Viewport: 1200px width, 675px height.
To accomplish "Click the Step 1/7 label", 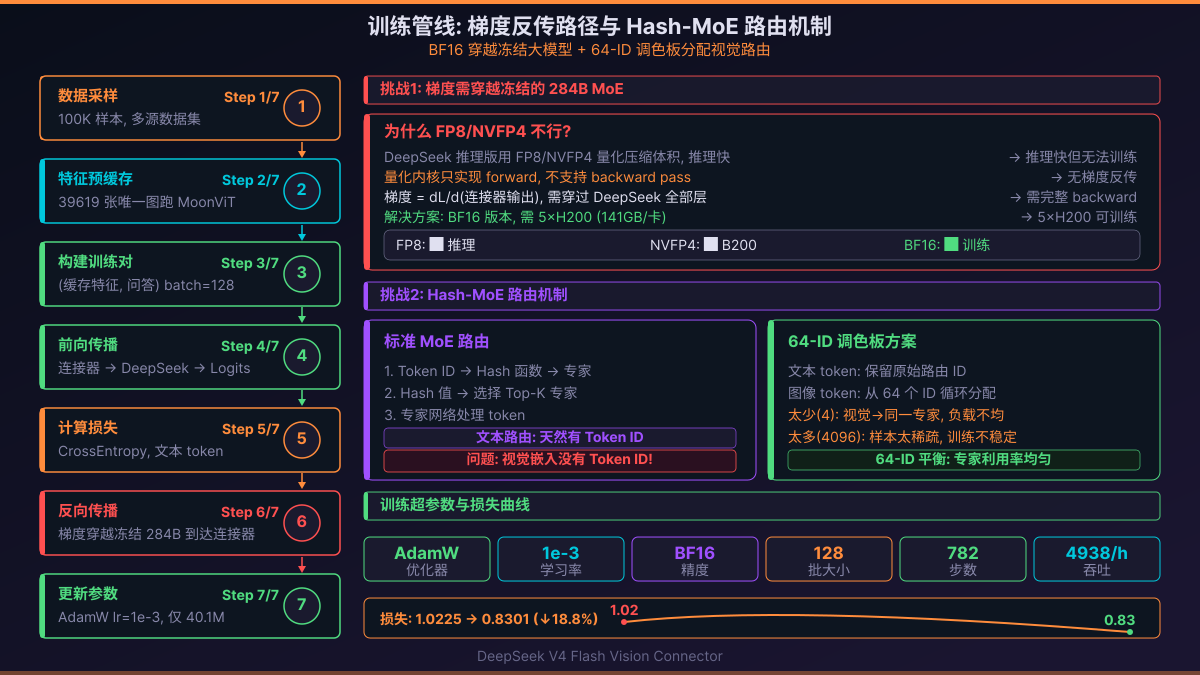I will coord(252,97).
